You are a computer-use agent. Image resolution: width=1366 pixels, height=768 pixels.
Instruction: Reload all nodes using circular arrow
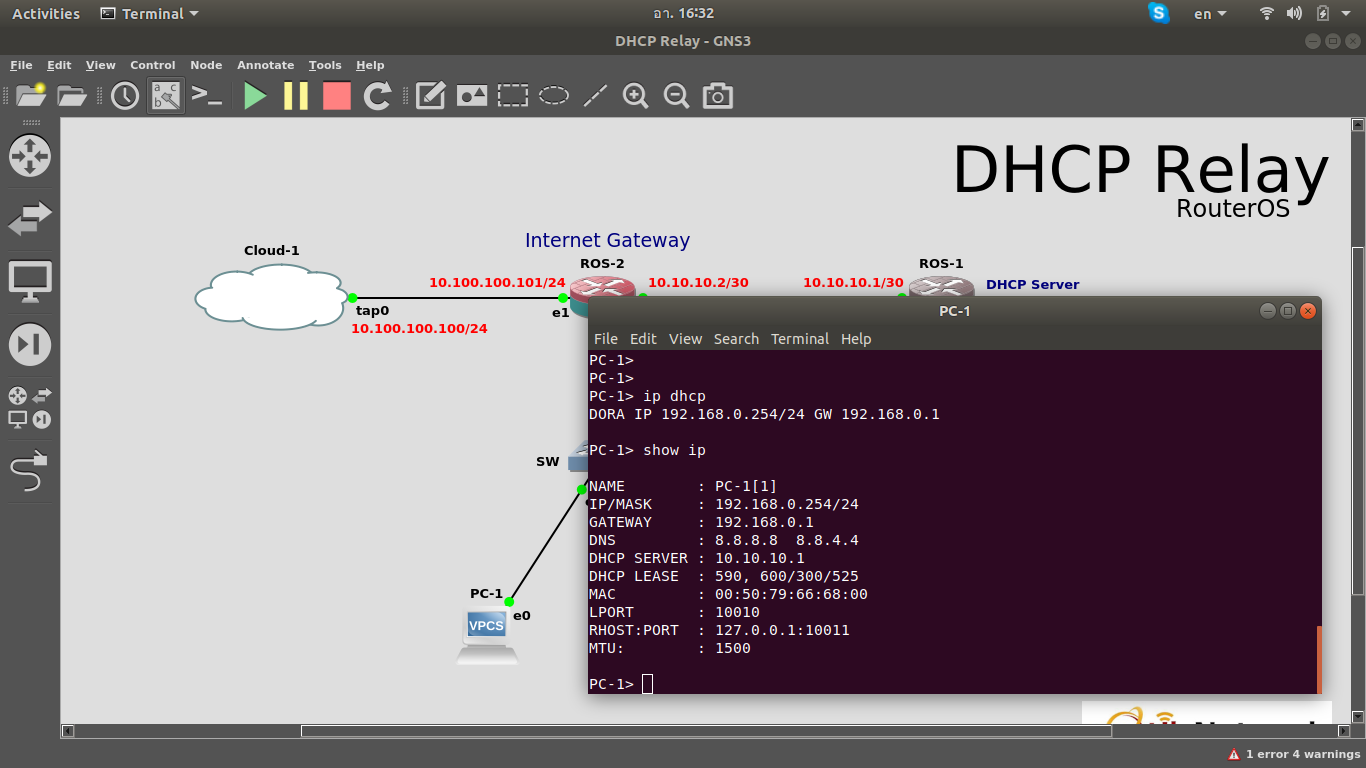click(377, 96)
